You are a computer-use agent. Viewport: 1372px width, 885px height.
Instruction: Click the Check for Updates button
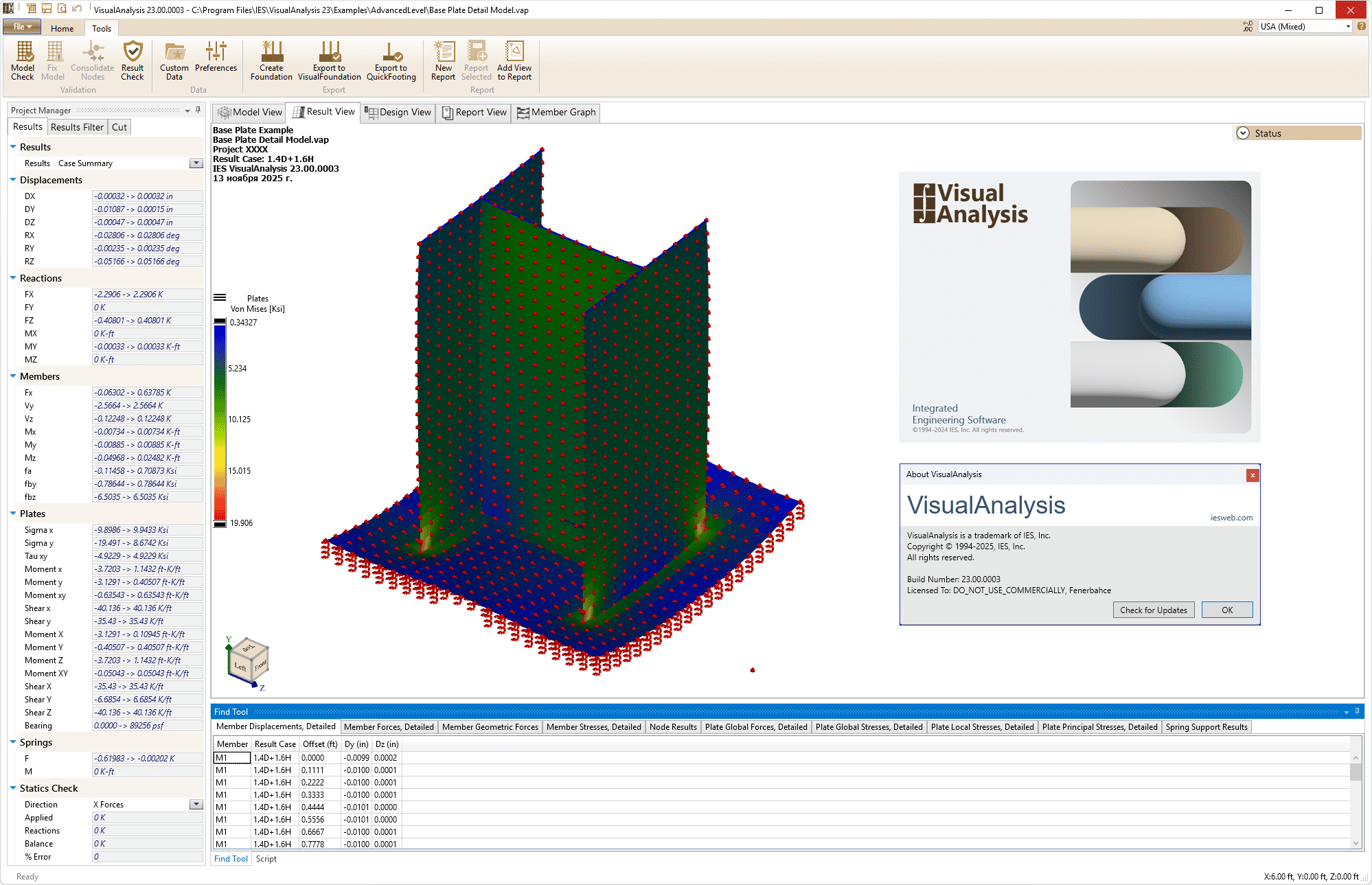click(x=1153, y=610)
